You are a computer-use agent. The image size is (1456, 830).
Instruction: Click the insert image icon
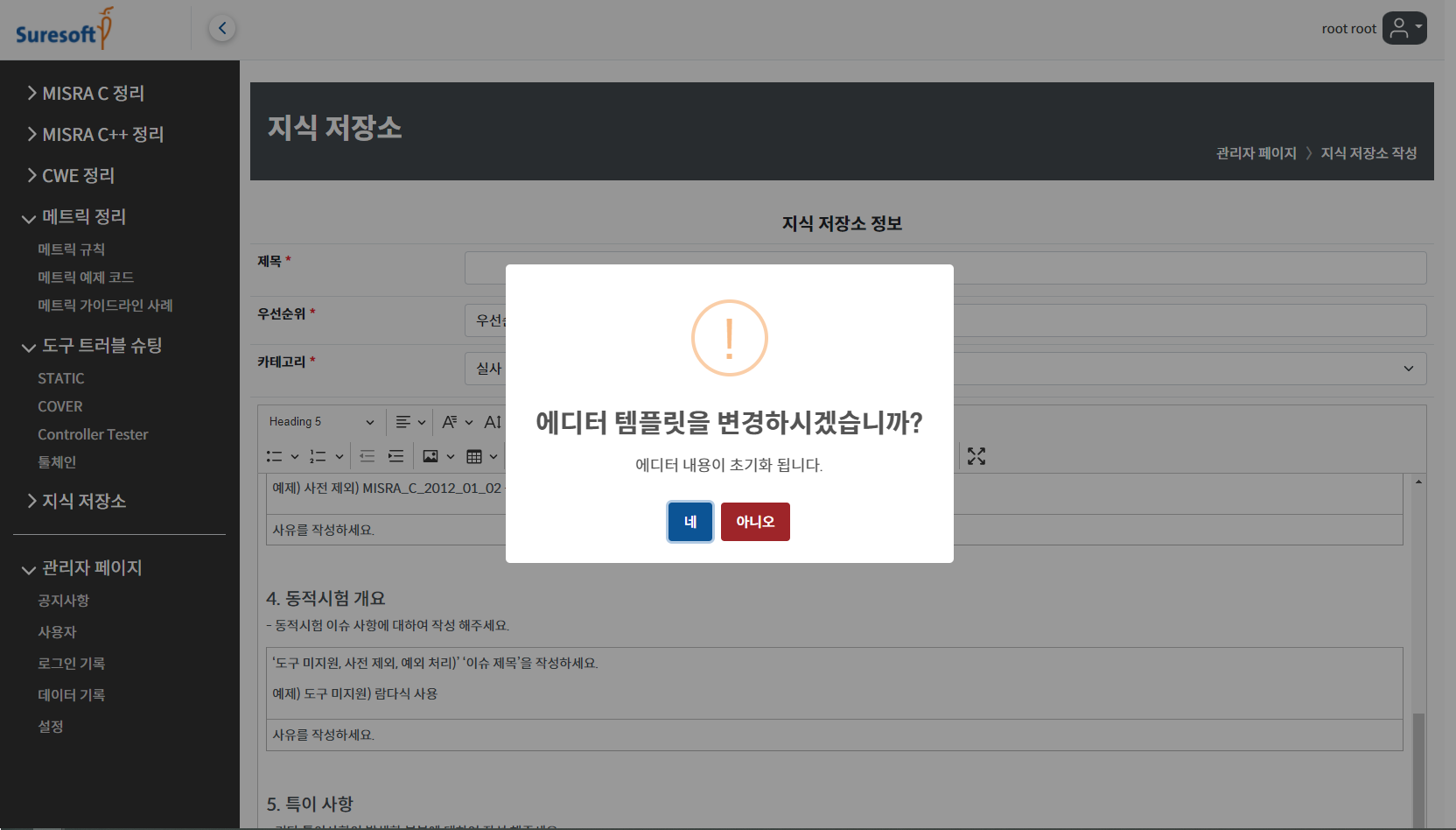pyautogui.click(x=430, y=456)
